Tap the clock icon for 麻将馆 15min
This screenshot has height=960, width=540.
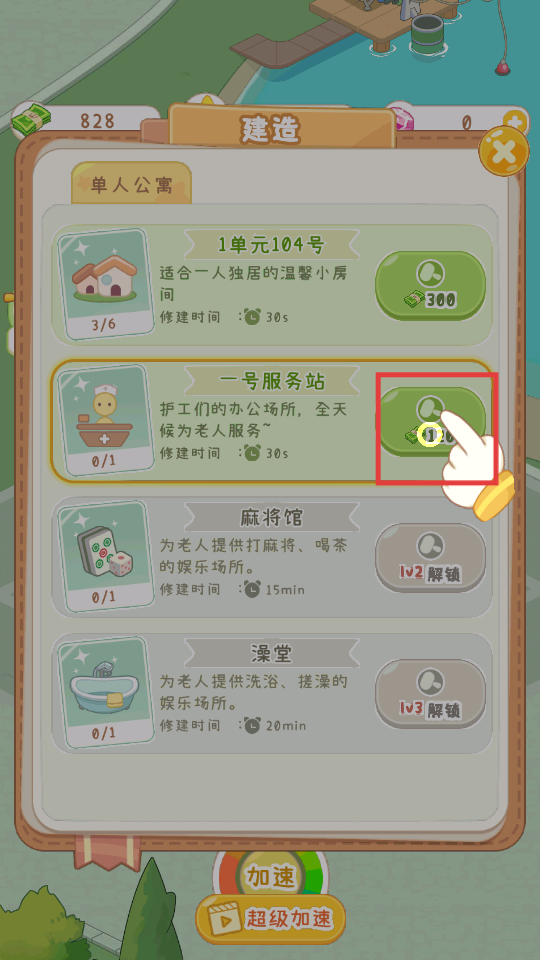pyautogui.click(x=252, y=590)
